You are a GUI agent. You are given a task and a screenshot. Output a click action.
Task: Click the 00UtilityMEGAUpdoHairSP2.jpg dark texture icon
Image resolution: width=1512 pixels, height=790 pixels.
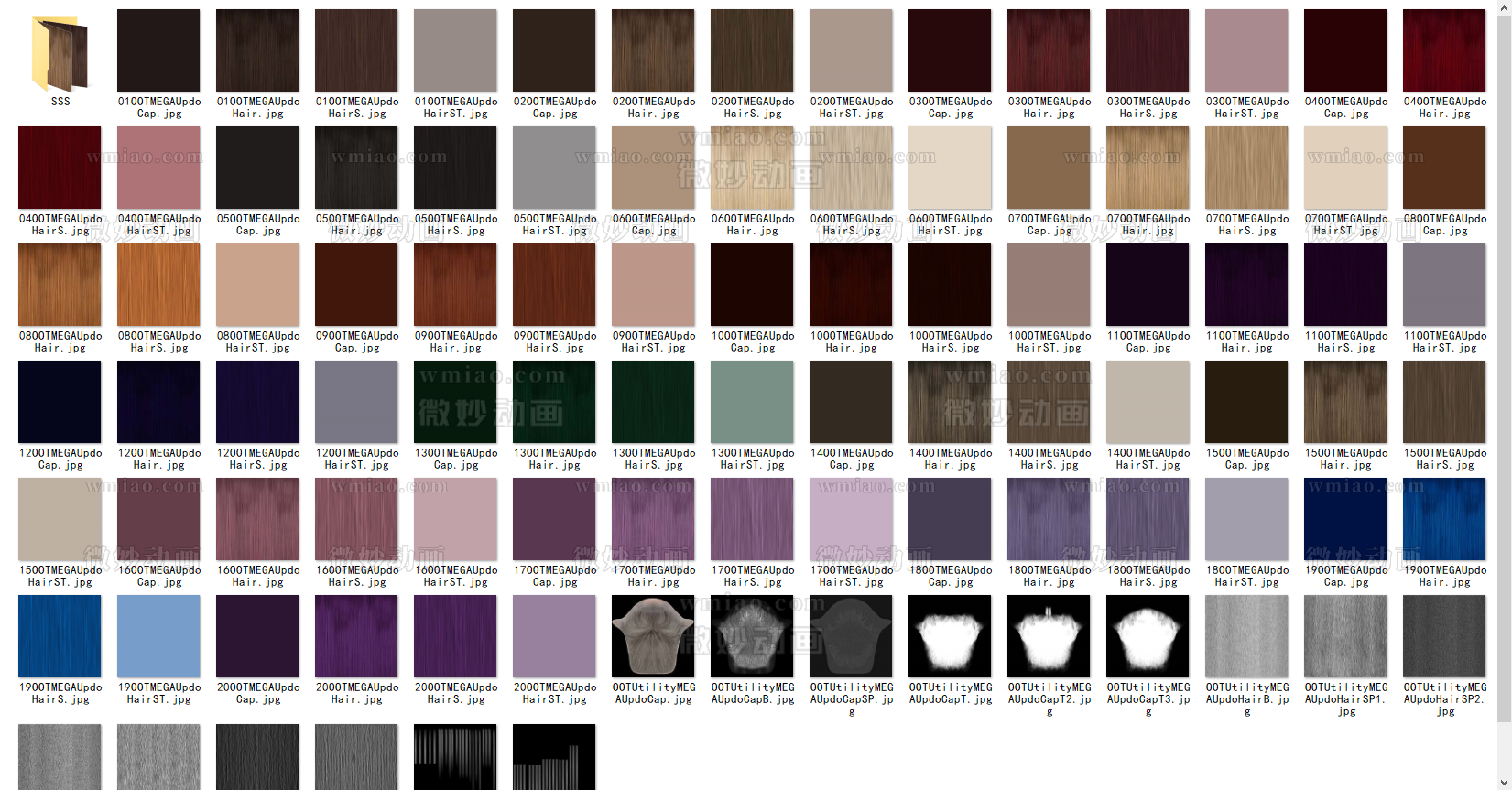(1444, 637)
